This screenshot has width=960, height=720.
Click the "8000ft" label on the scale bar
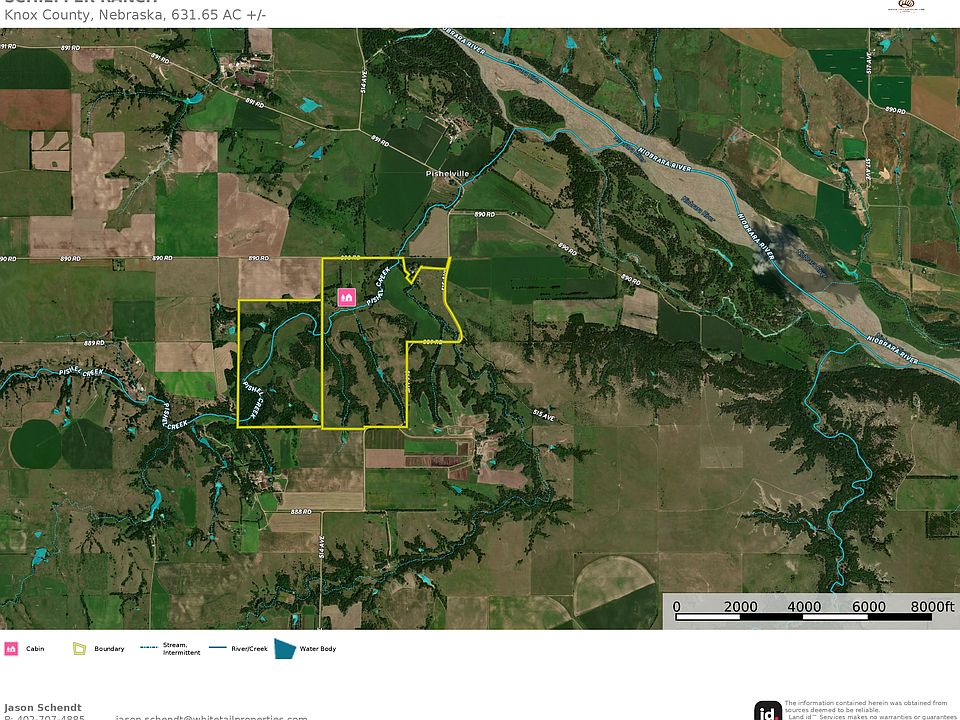point(932,606)
